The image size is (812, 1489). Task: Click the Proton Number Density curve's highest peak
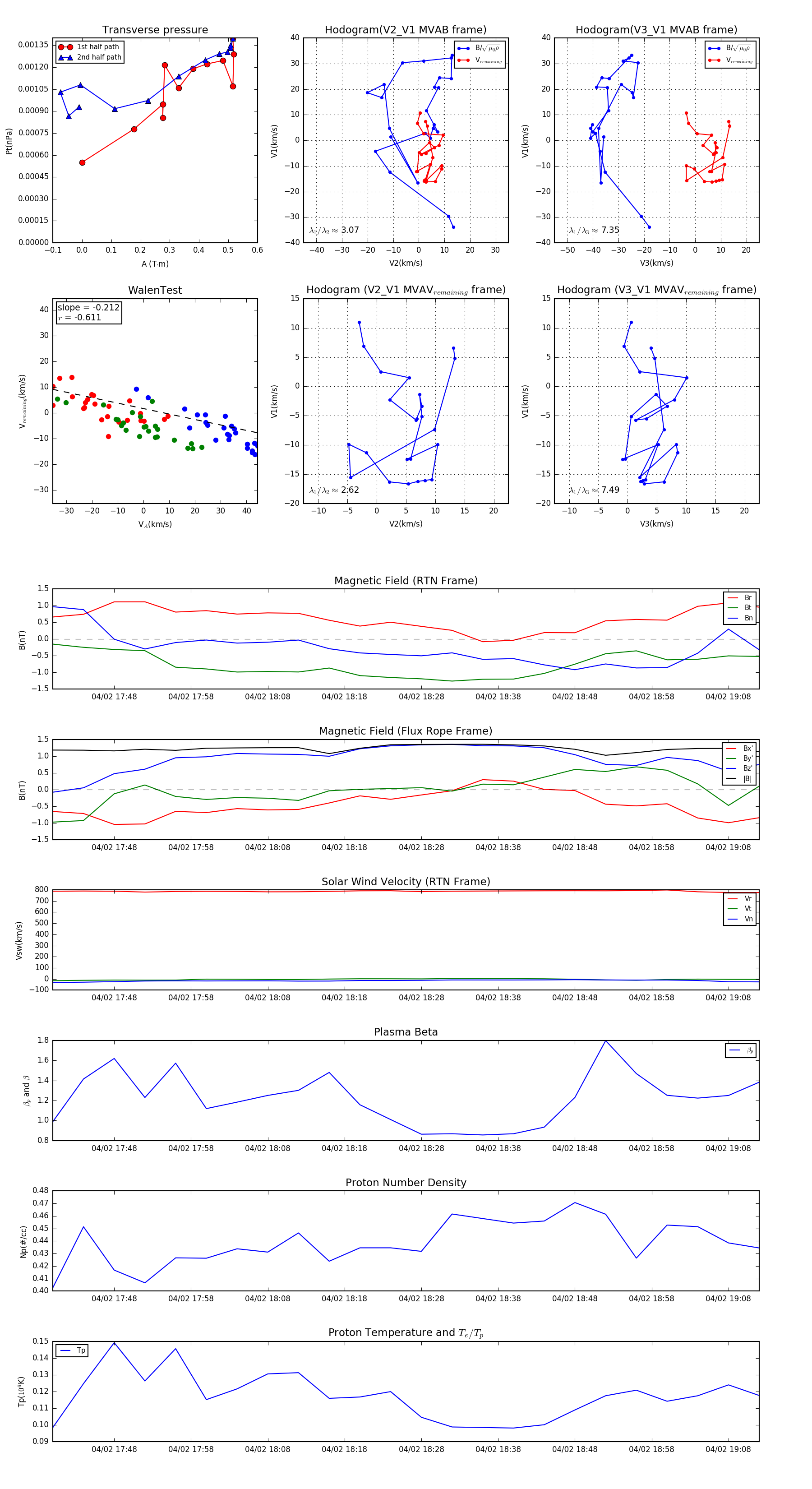pyautogui.click(x=574, y=1203)
